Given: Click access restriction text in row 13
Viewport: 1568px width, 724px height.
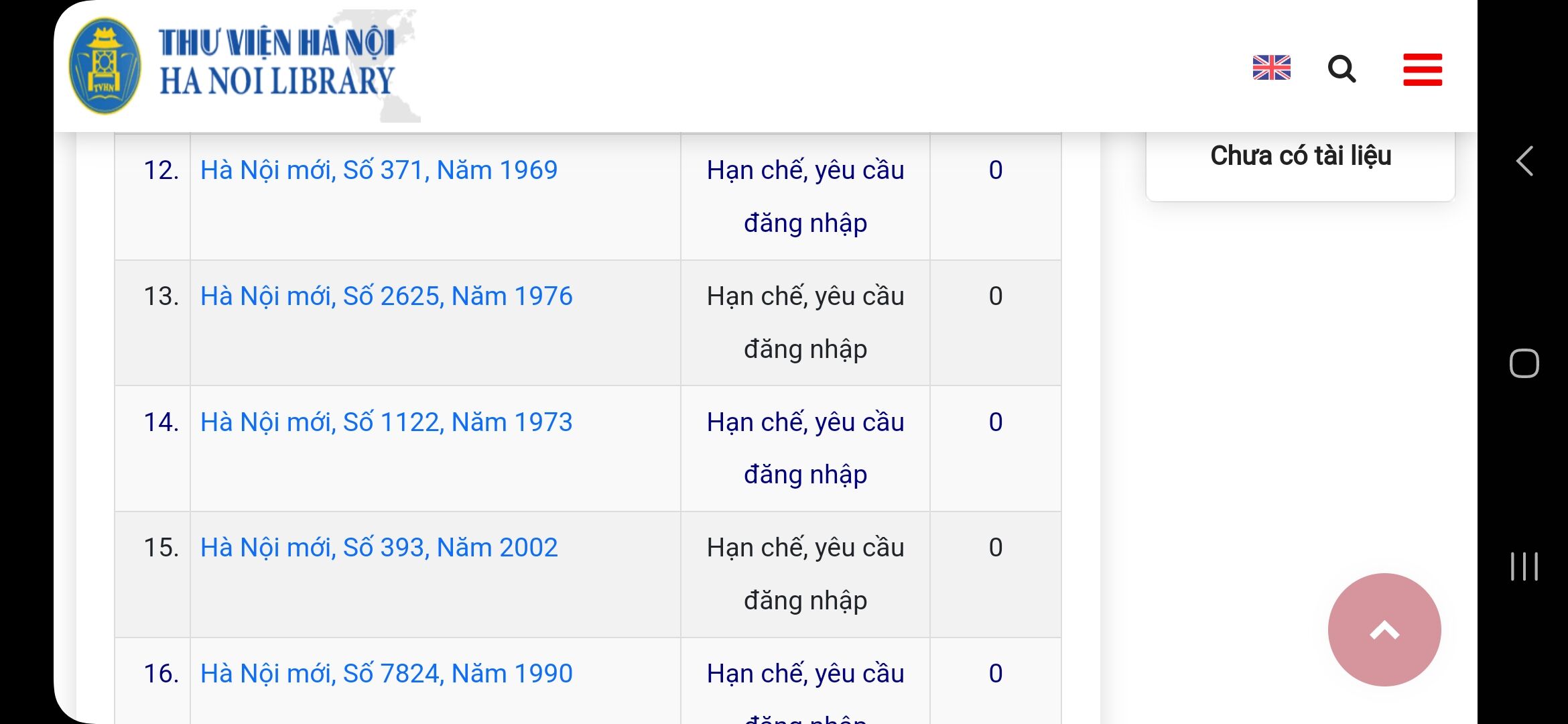Looking at the screenshot, I should pyautogui.click(x=805, y=322).
